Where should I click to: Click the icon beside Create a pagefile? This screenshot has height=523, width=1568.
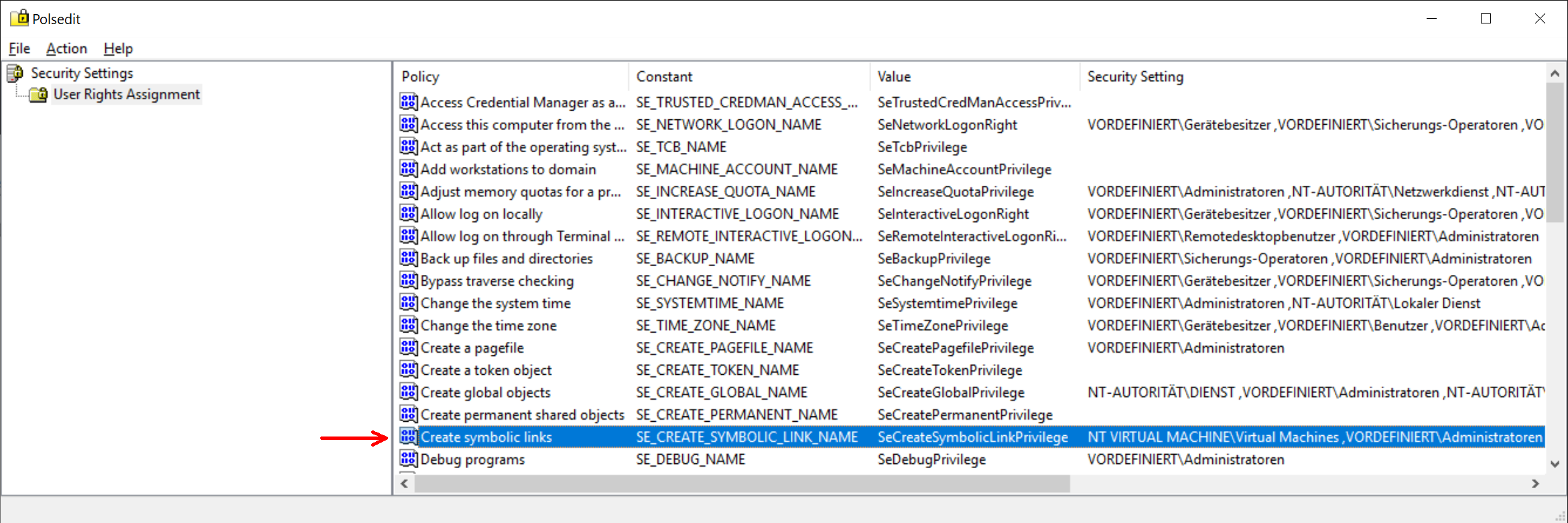coord(409,347)
